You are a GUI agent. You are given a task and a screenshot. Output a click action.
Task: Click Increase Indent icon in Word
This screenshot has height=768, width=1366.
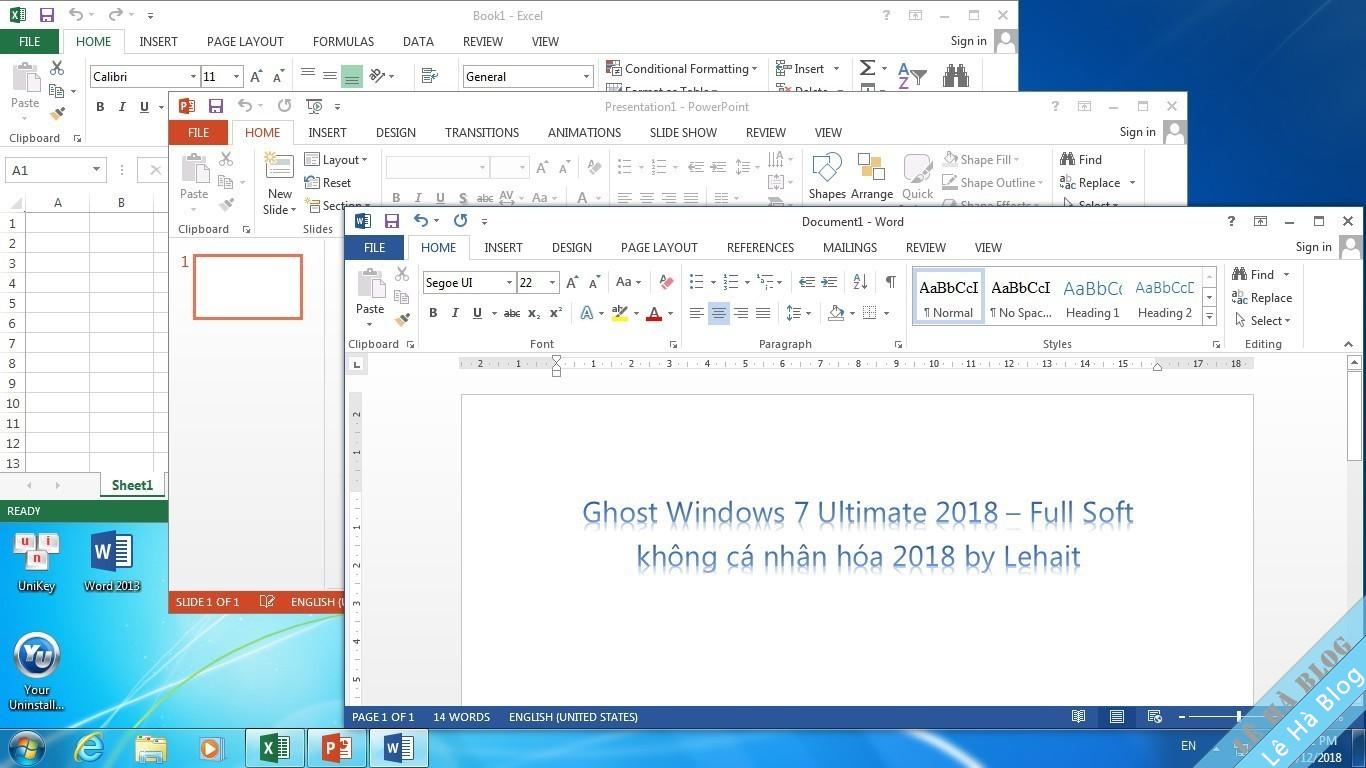[829, 283]
